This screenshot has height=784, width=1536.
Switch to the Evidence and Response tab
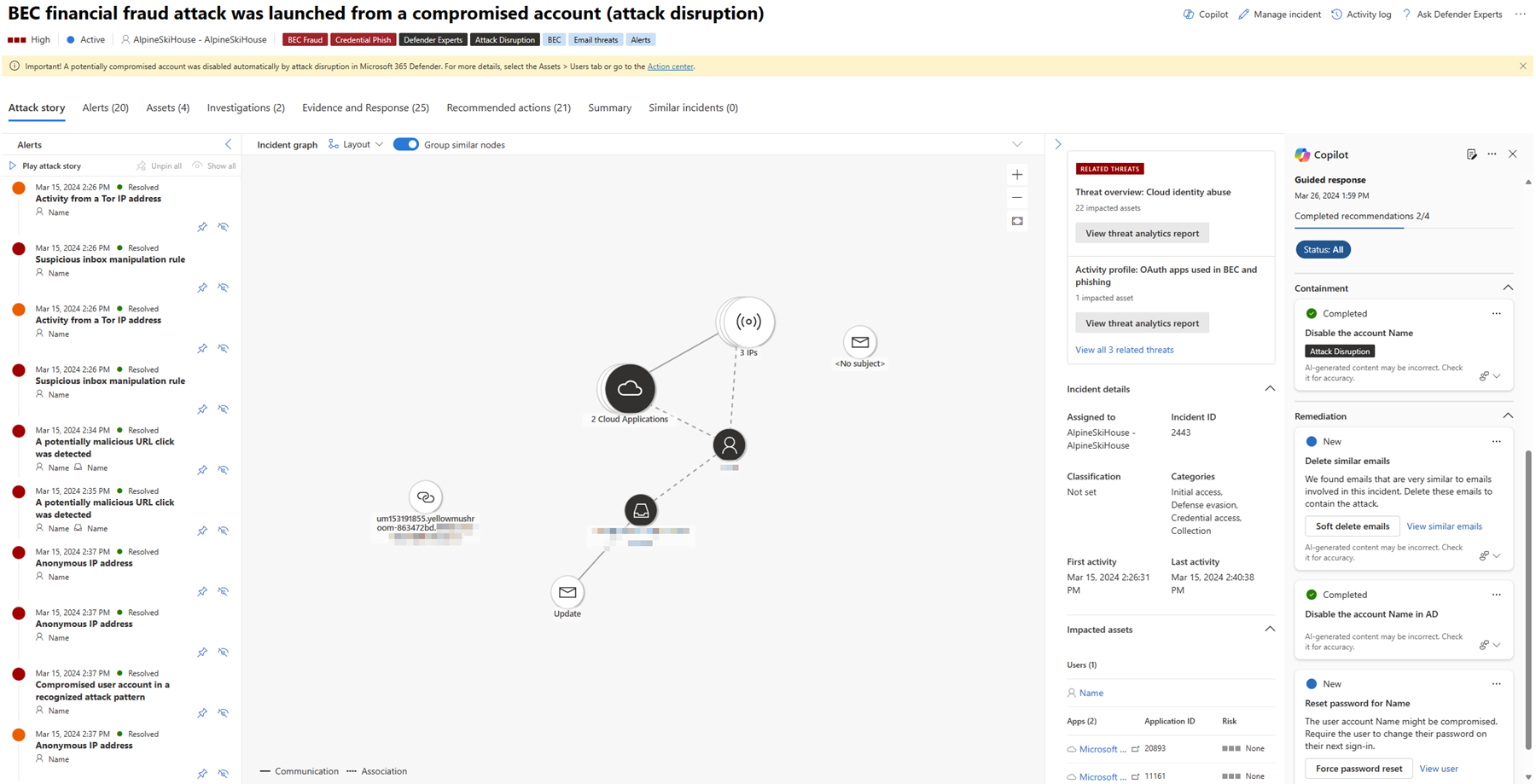pos(365,107)
